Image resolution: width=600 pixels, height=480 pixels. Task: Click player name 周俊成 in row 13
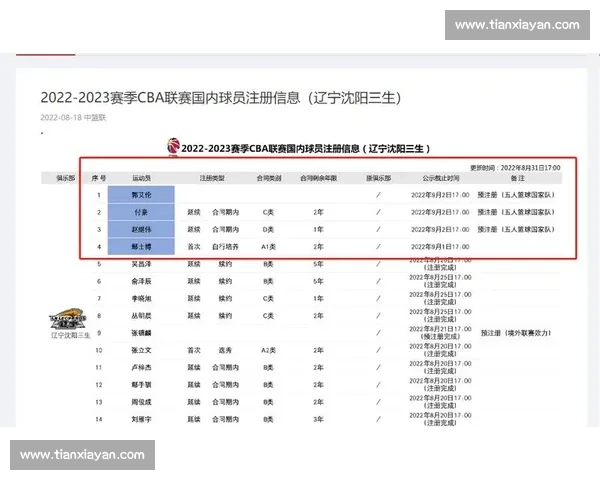click(x=141, y=402)
